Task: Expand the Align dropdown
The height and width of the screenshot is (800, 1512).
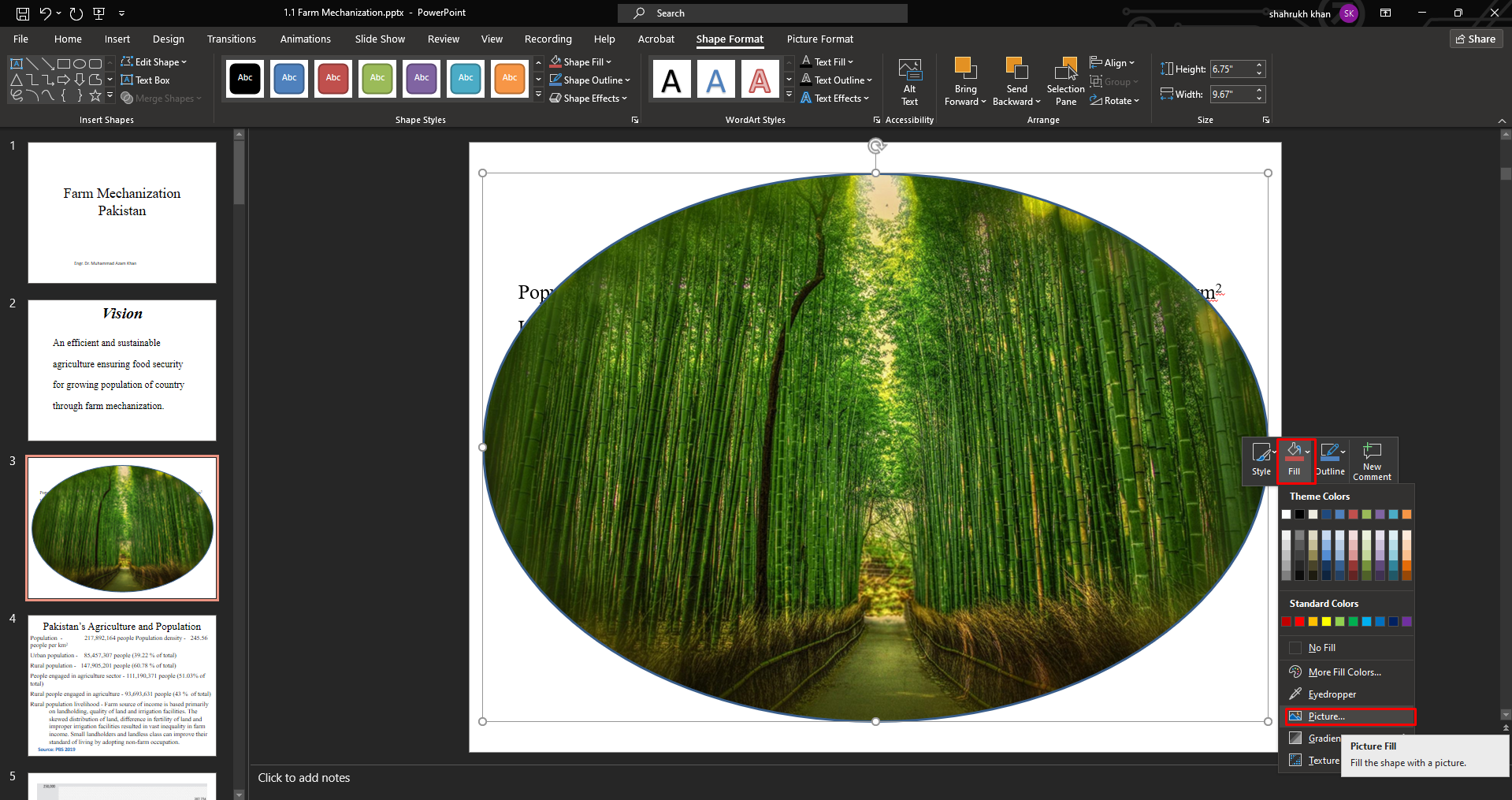Action: (x=1113, y=63)
